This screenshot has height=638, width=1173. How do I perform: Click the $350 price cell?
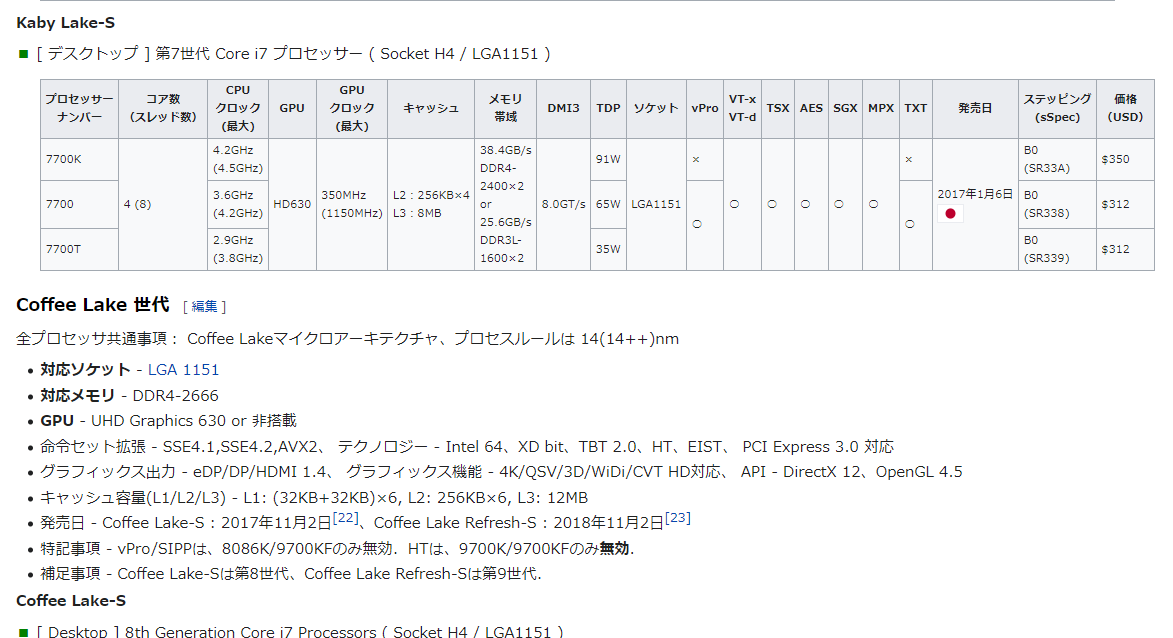1125,159
